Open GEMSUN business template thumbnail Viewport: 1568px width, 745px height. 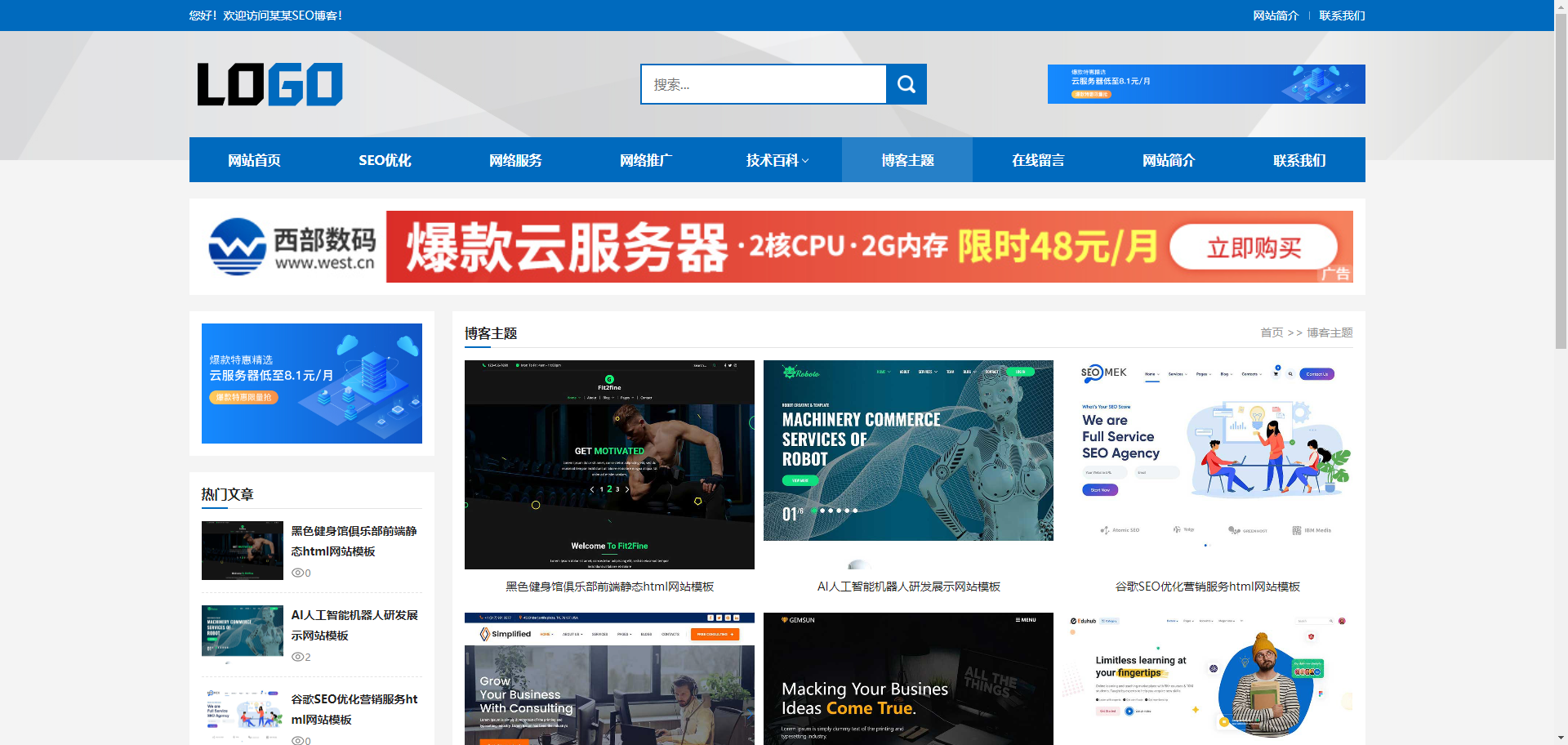coord(908,679)
